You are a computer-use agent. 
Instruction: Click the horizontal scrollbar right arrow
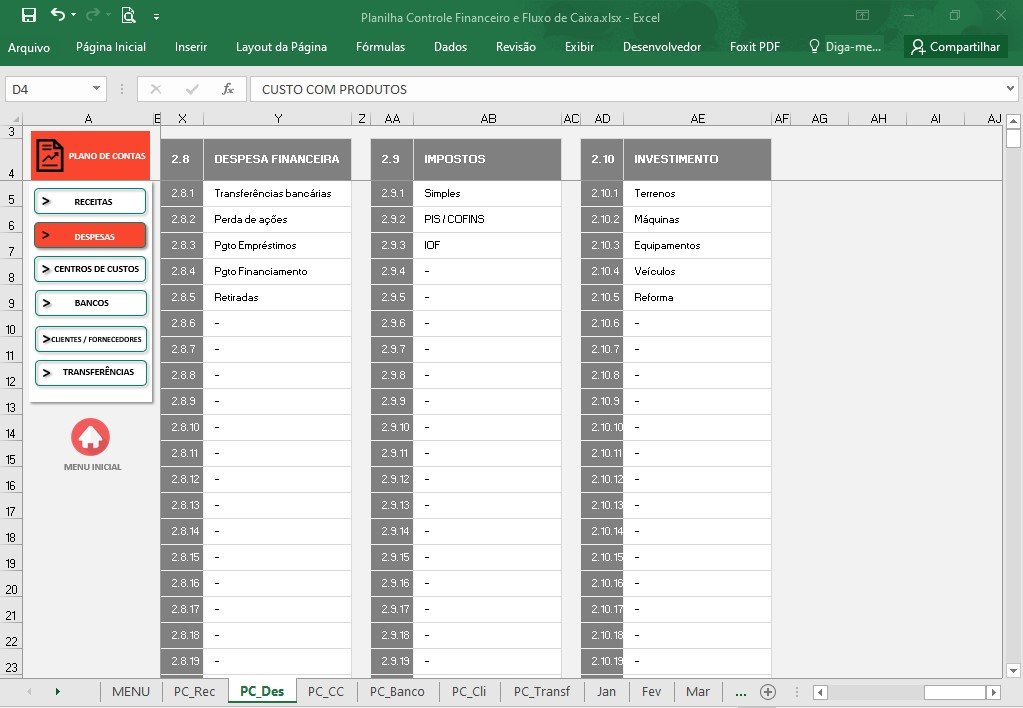(994, 692)
